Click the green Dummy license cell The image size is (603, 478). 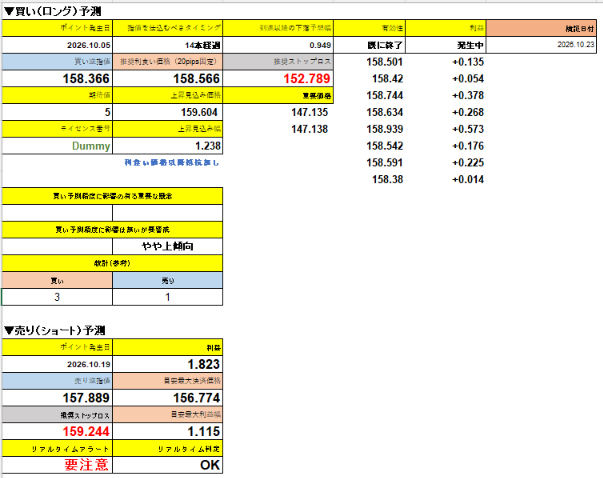57,146
